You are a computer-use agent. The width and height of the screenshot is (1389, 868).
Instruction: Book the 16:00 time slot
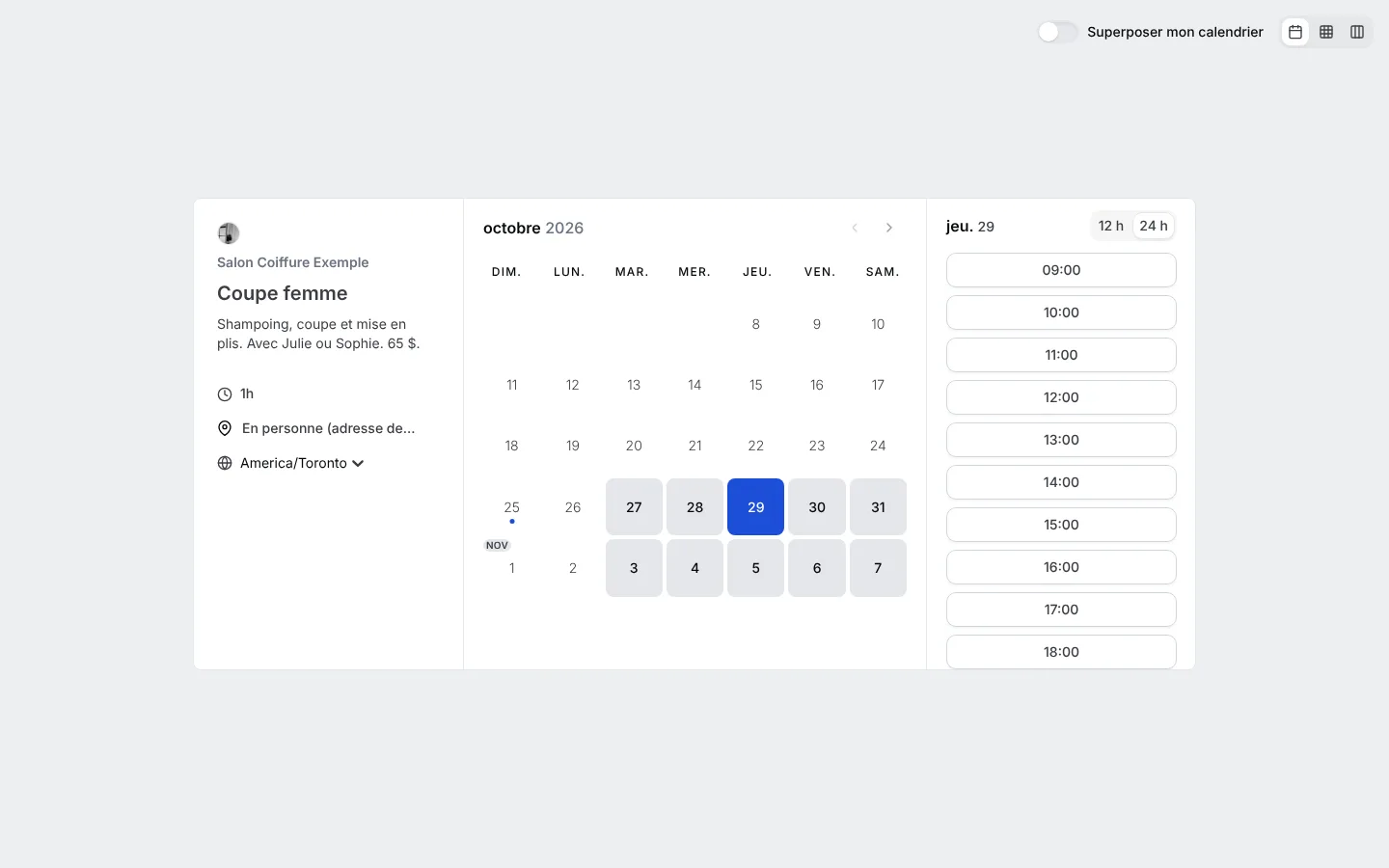point(1061,567)
